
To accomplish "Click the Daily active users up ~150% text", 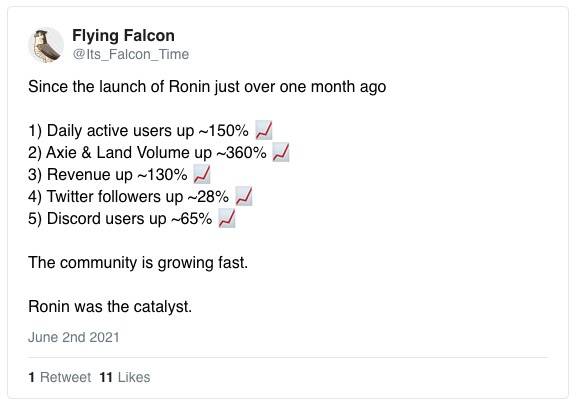I will [138, 131].
